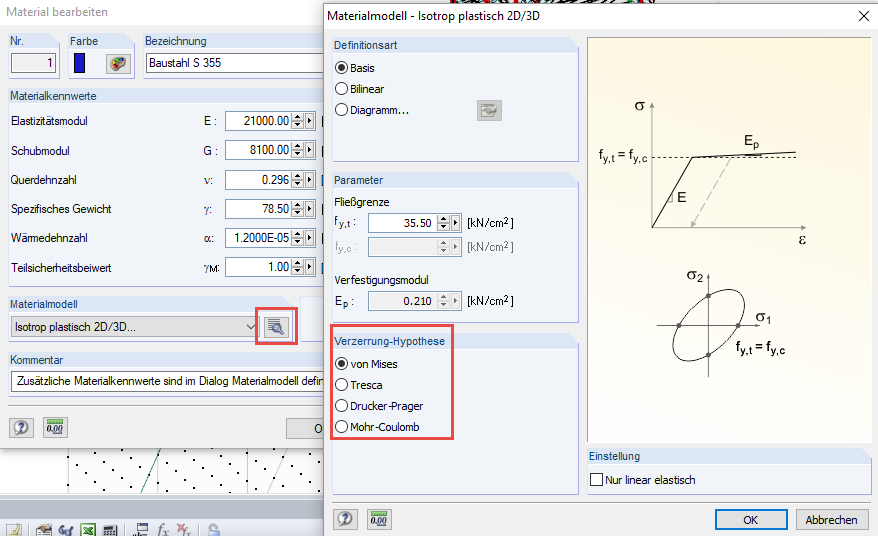Open units and decimals in Materialmodell dialog

pyautogui.click(x=379, y=519)
